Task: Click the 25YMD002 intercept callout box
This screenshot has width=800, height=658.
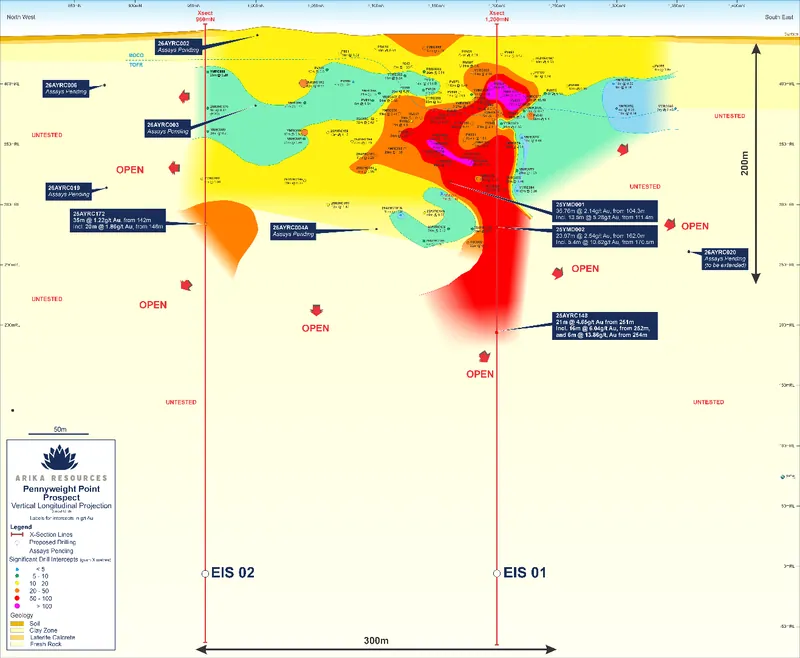Action: tap(605, 236)
